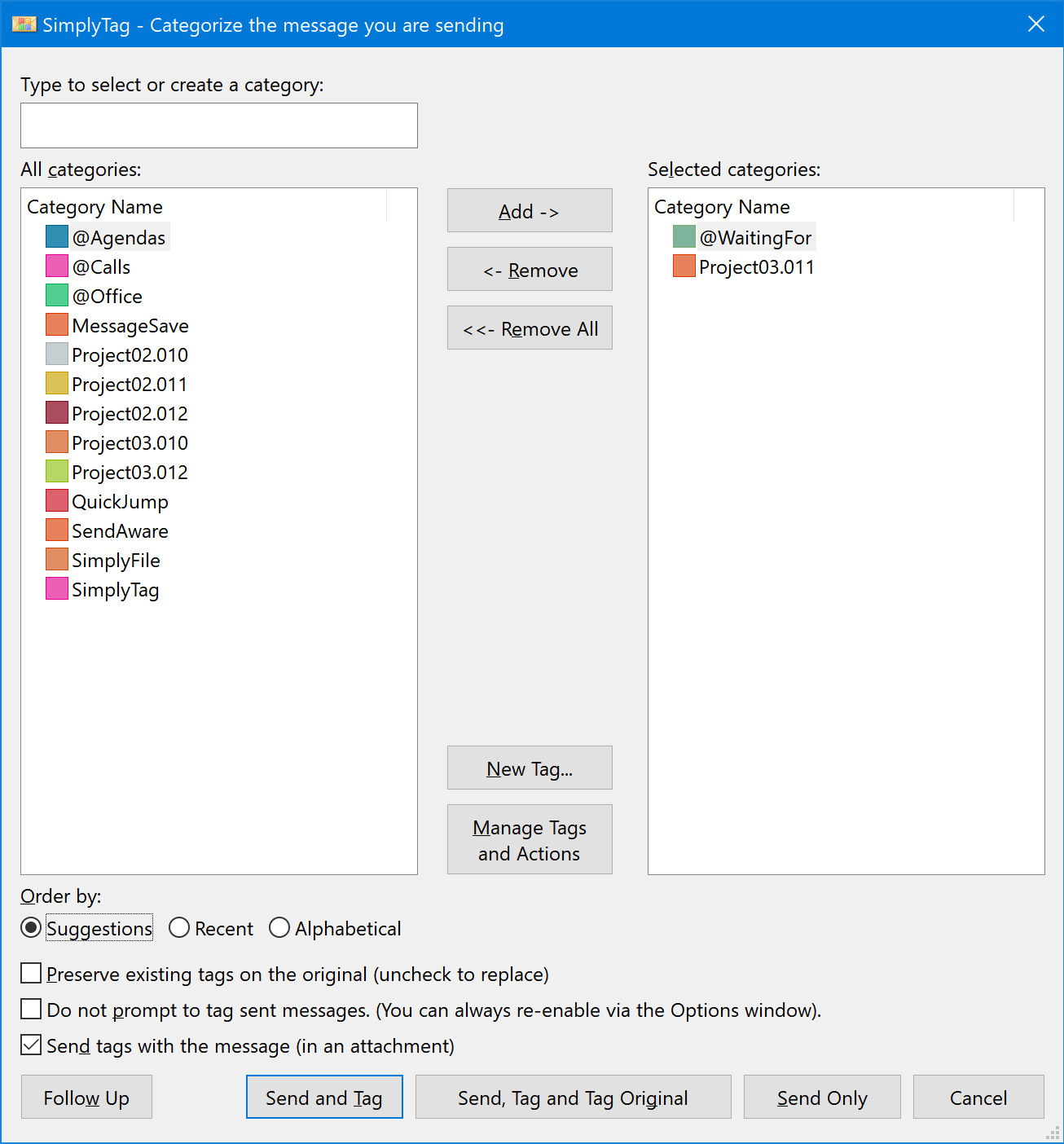Viewport: 1064px width, 1144px height.
Task: Click the orange swatch beside Project03.011
Action: [684, 266]
